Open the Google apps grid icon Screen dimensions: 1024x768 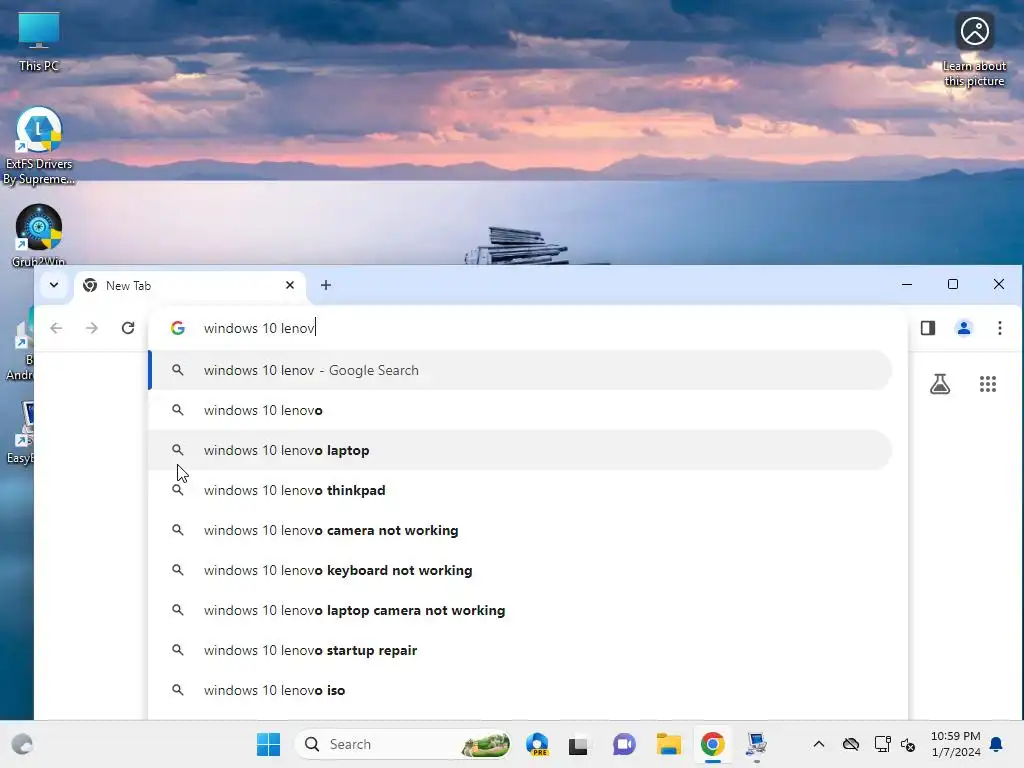[x=988, y=384]
